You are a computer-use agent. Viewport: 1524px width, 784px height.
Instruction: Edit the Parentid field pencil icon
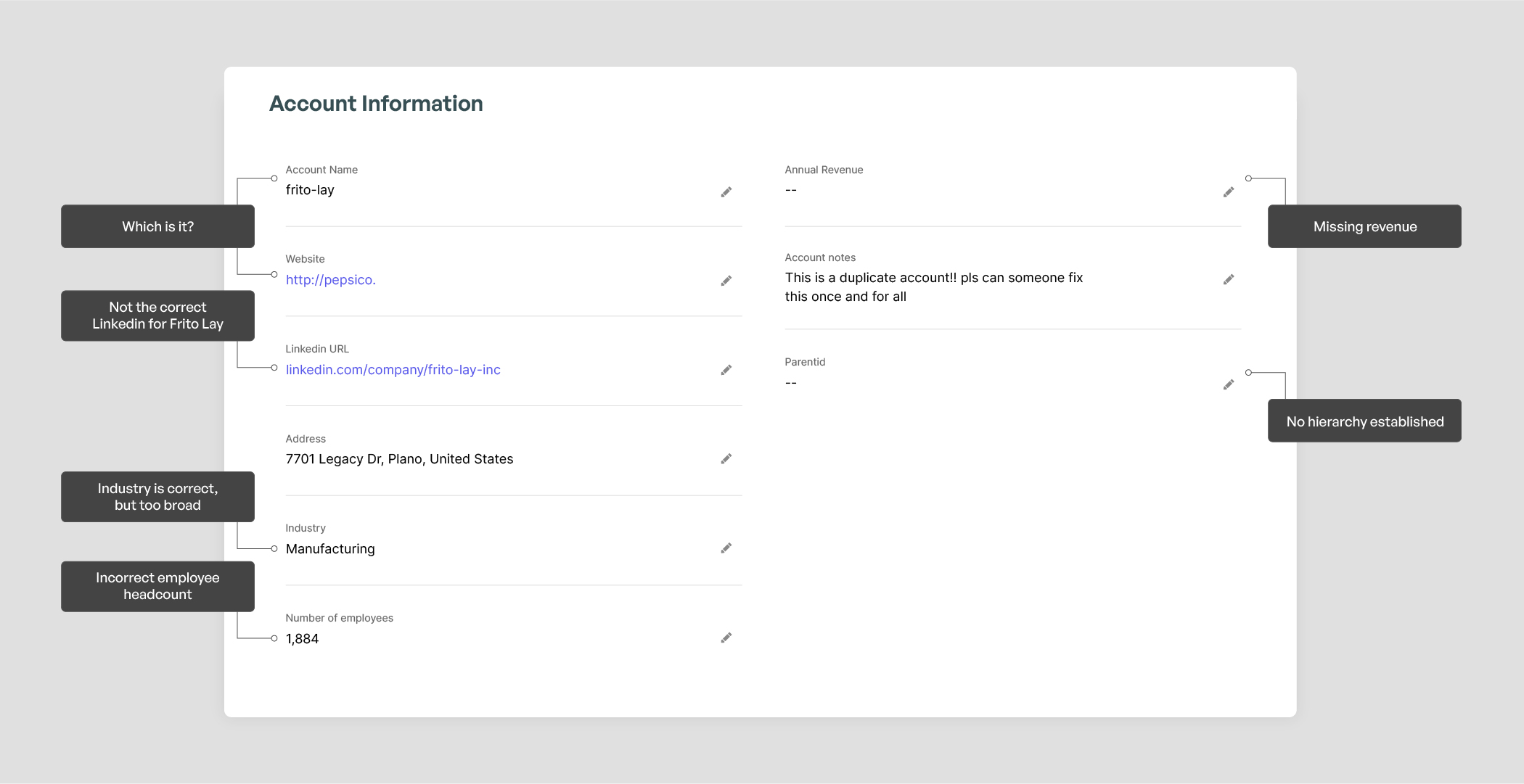click(x=1228, y=384)
